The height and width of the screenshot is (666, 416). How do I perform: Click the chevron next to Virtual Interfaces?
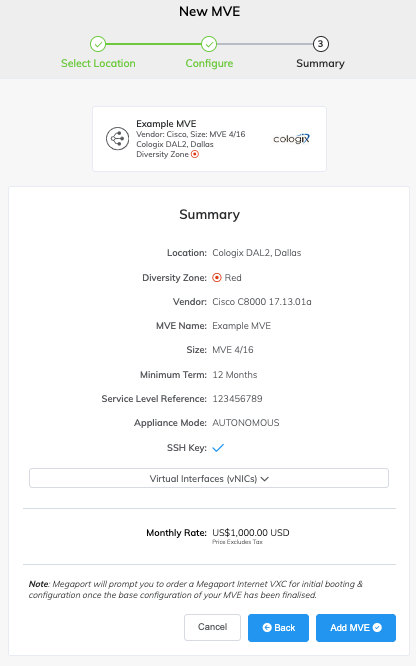point(265,479)
